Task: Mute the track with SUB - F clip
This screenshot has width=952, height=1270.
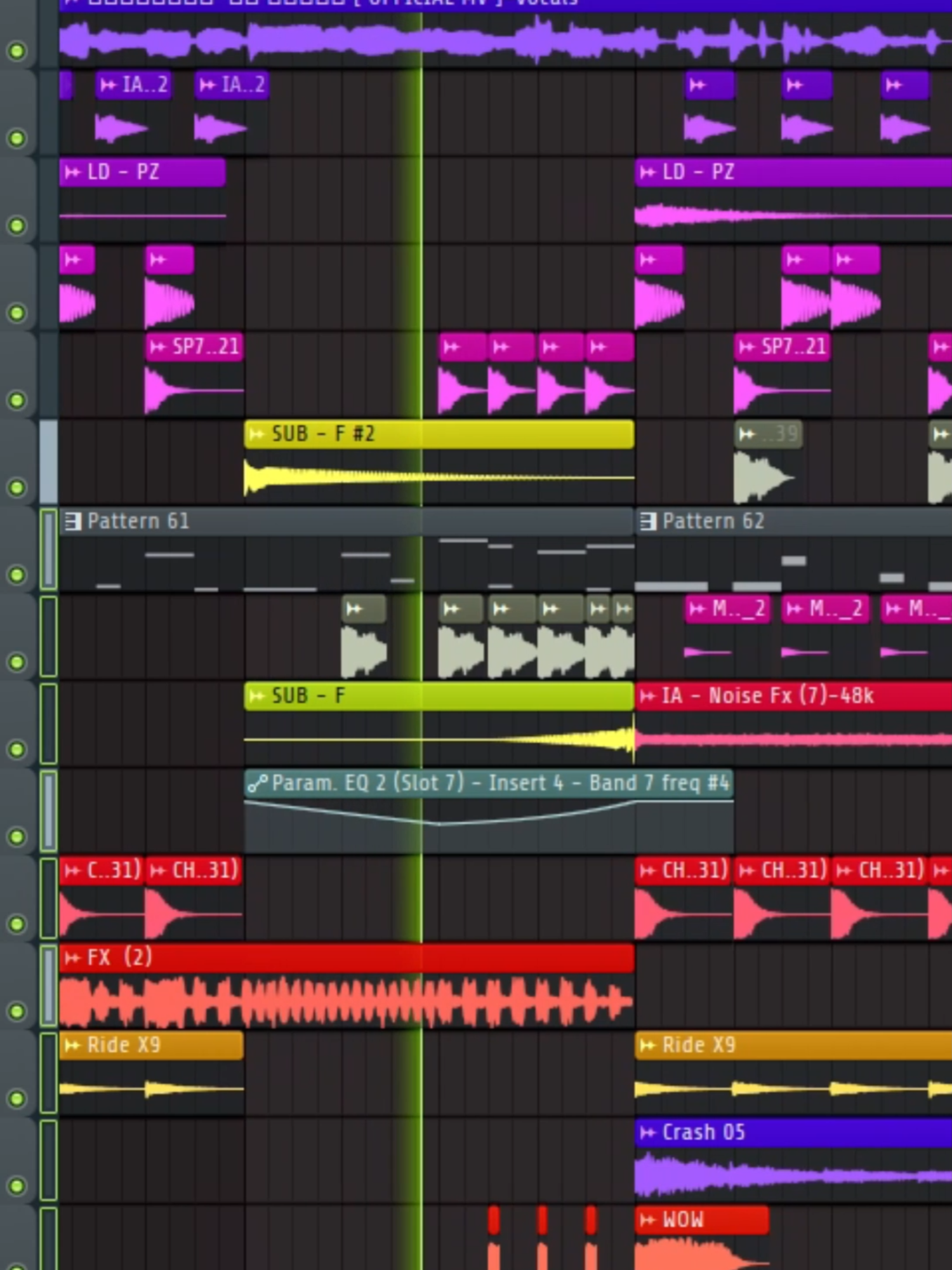Action: tap(17, 749)
